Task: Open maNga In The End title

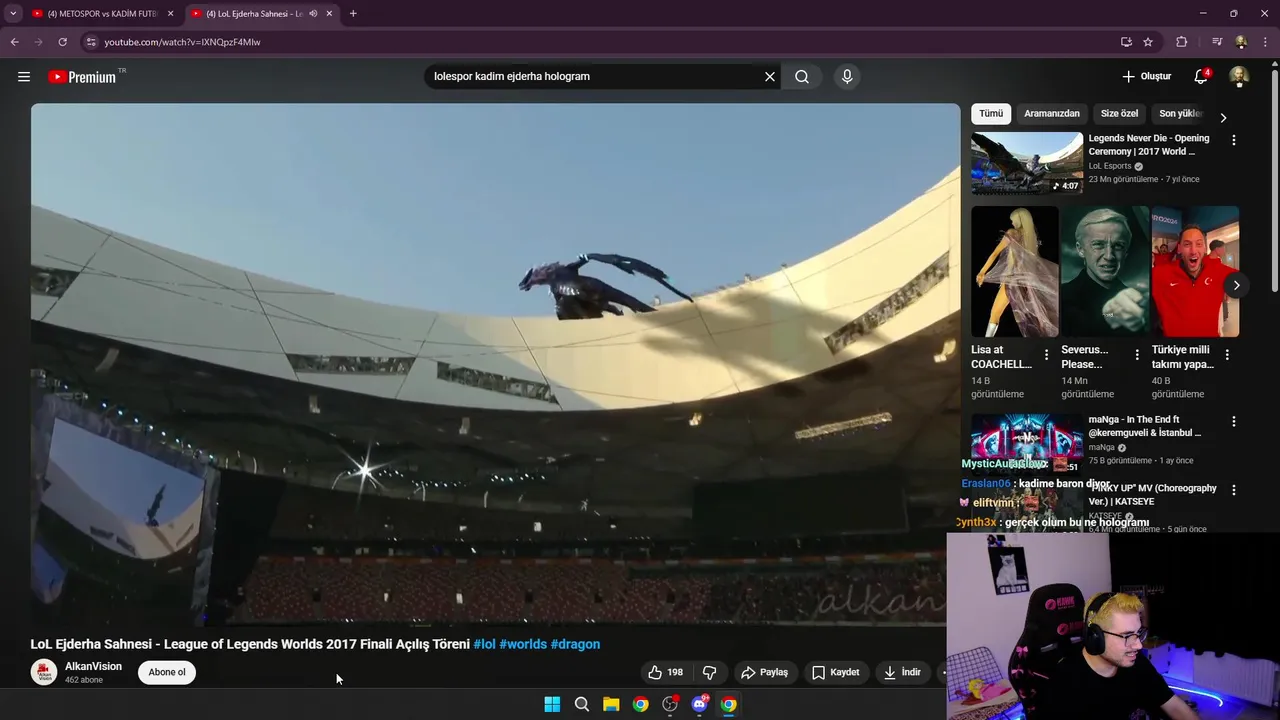Action: (x=1145, y=426)
